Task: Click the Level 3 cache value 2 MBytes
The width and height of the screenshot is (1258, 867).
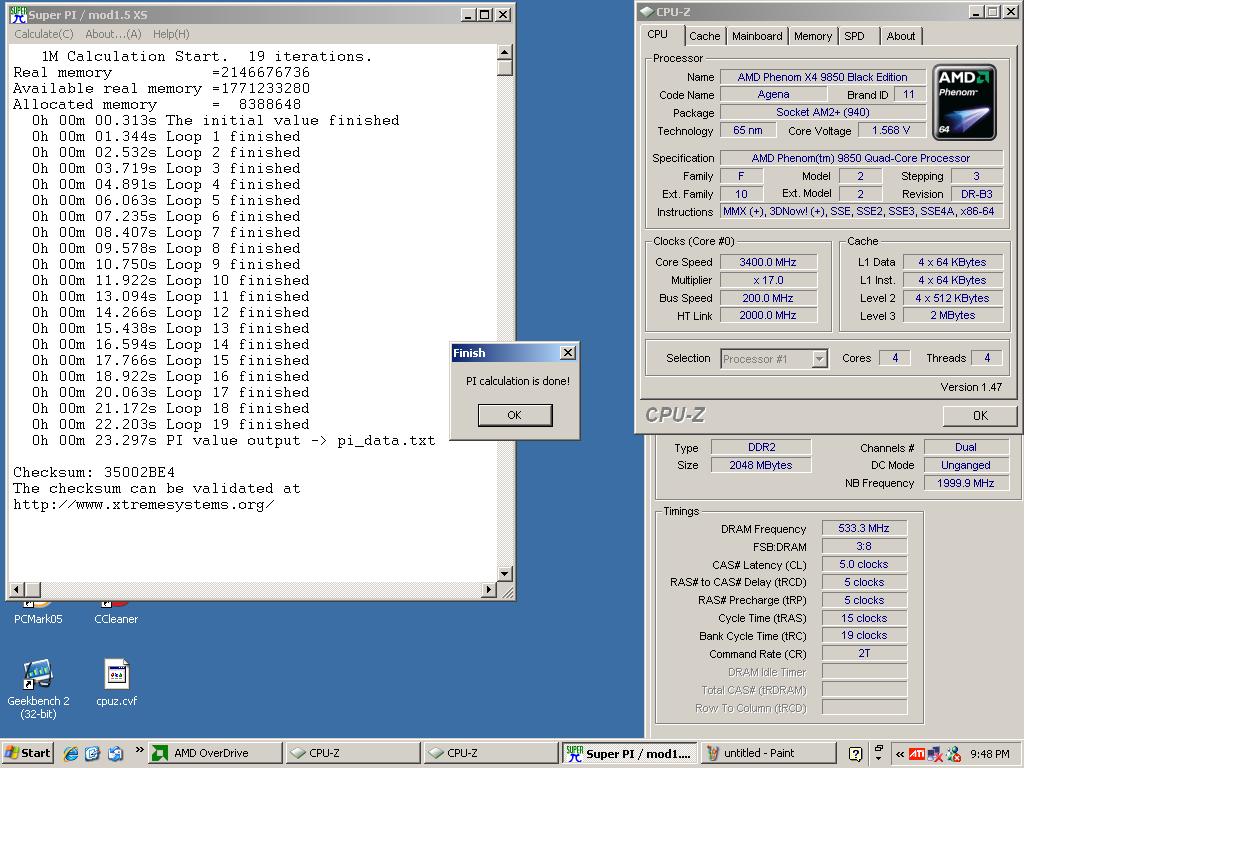Action: (952, 315)
